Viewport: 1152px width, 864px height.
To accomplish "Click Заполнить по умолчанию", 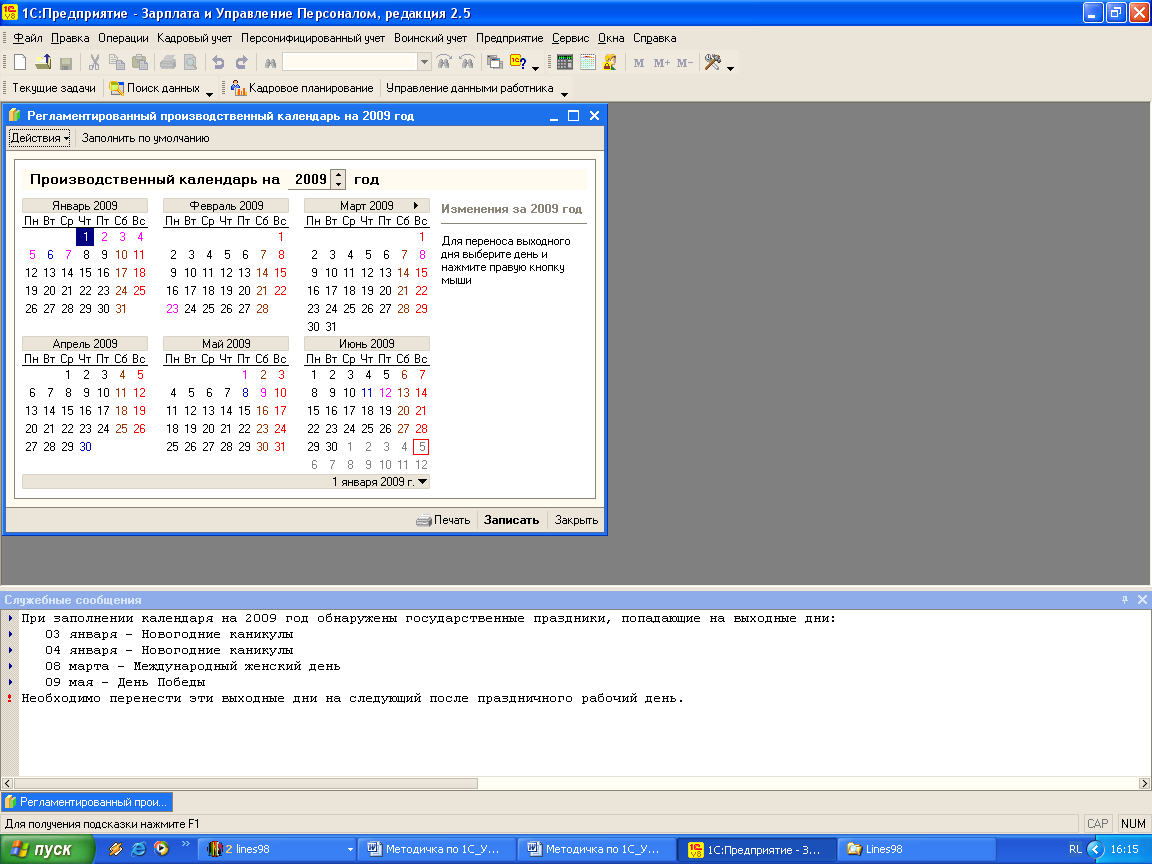I will coord(145,138).
